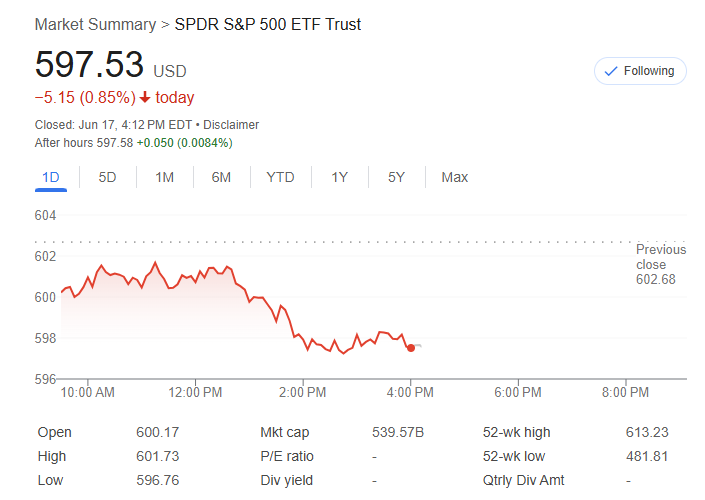Click the red down arrow icon
This screenshot has width=705, height=500.
(145, 98)
